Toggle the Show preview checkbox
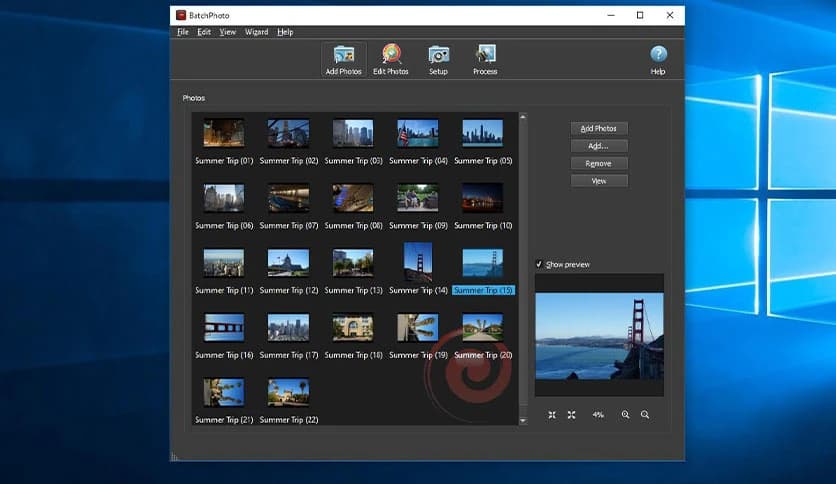Screen dimensions: 836x484 point(540,264)
